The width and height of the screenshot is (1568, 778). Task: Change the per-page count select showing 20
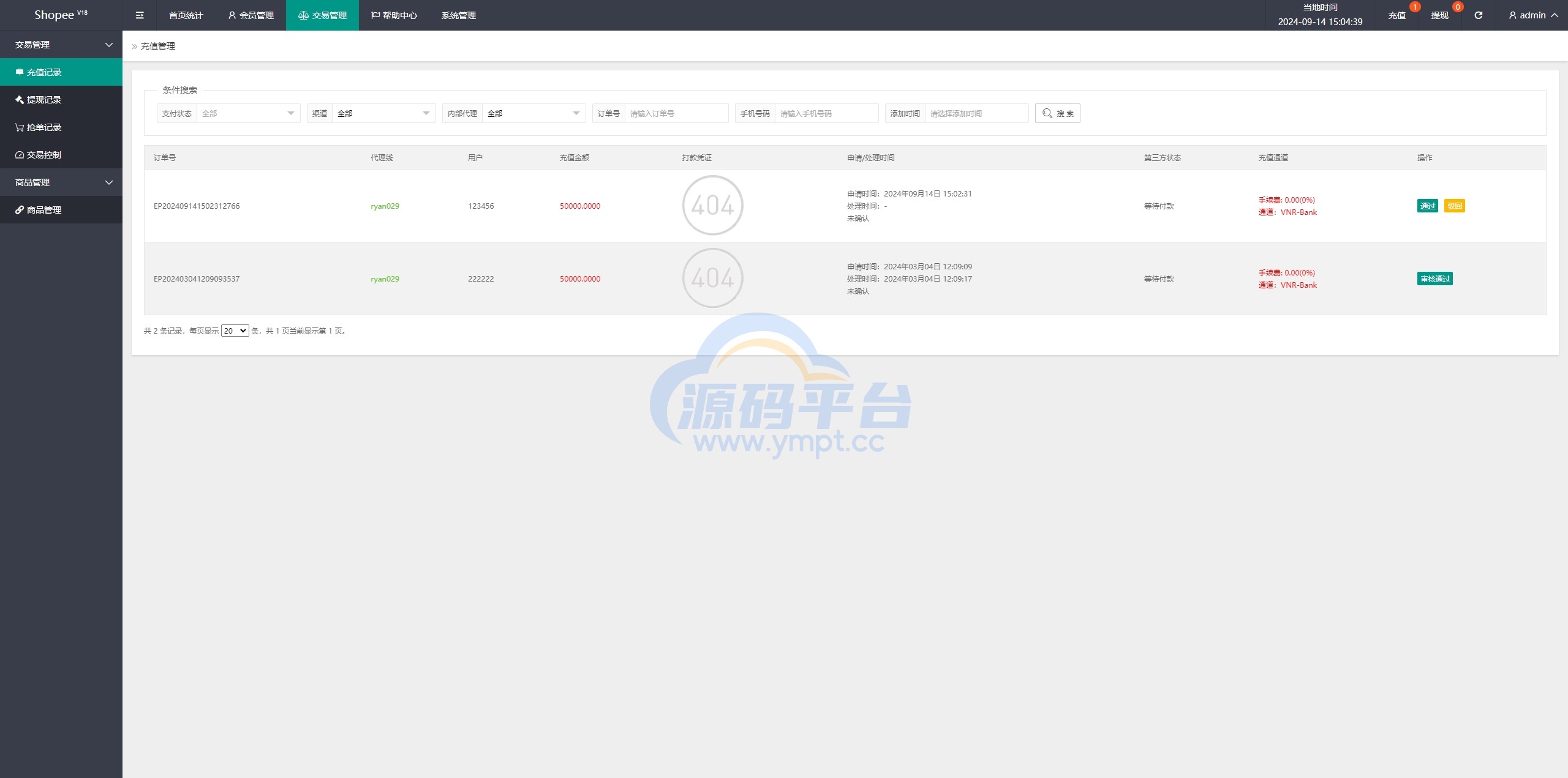tap(235, 331)
